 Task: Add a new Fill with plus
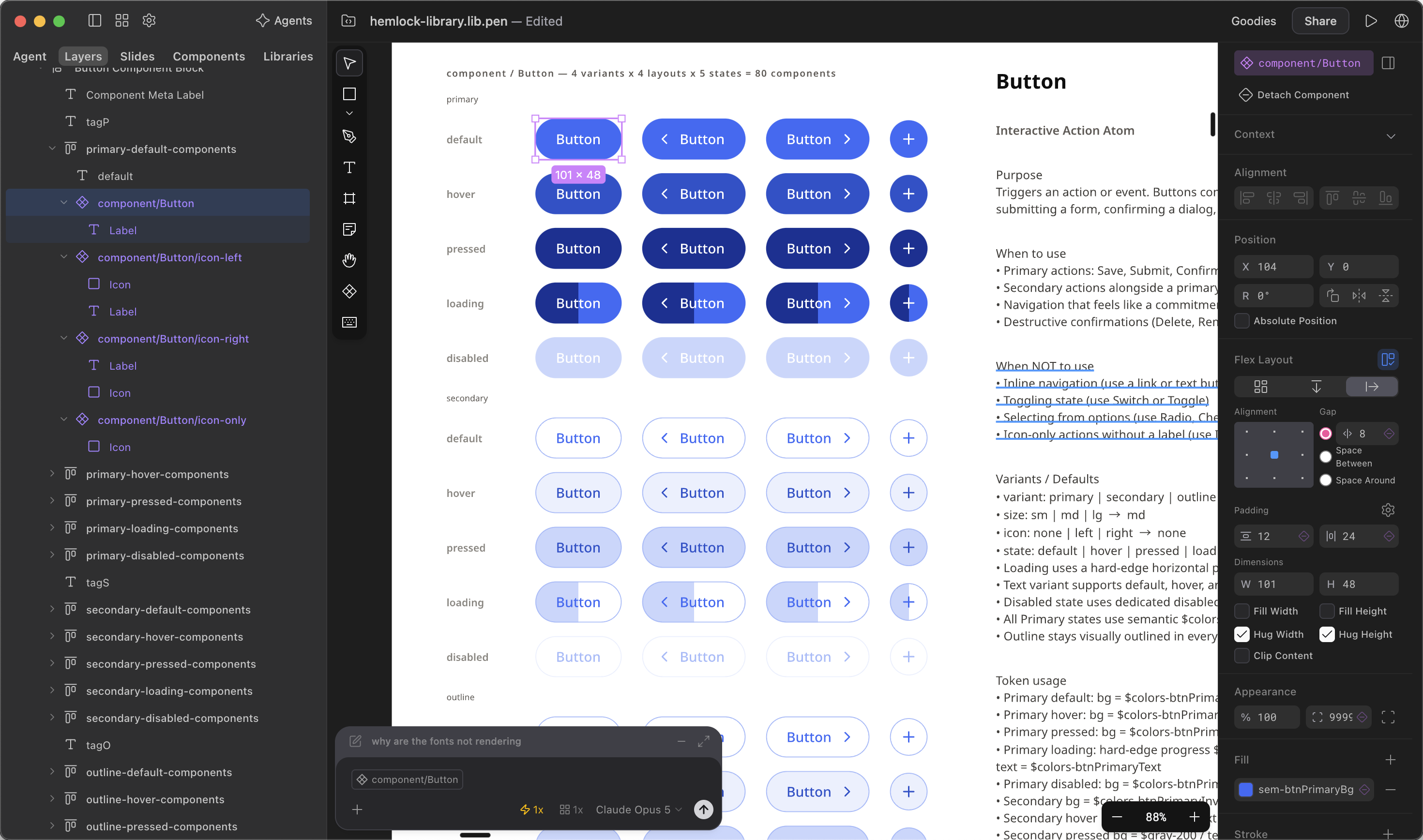click(x=1390, y=760)
